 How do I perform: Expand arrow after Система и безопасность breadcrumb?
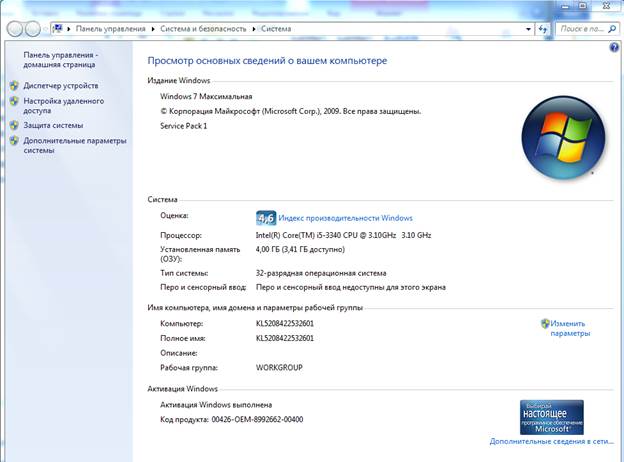[x=254, y=29]
